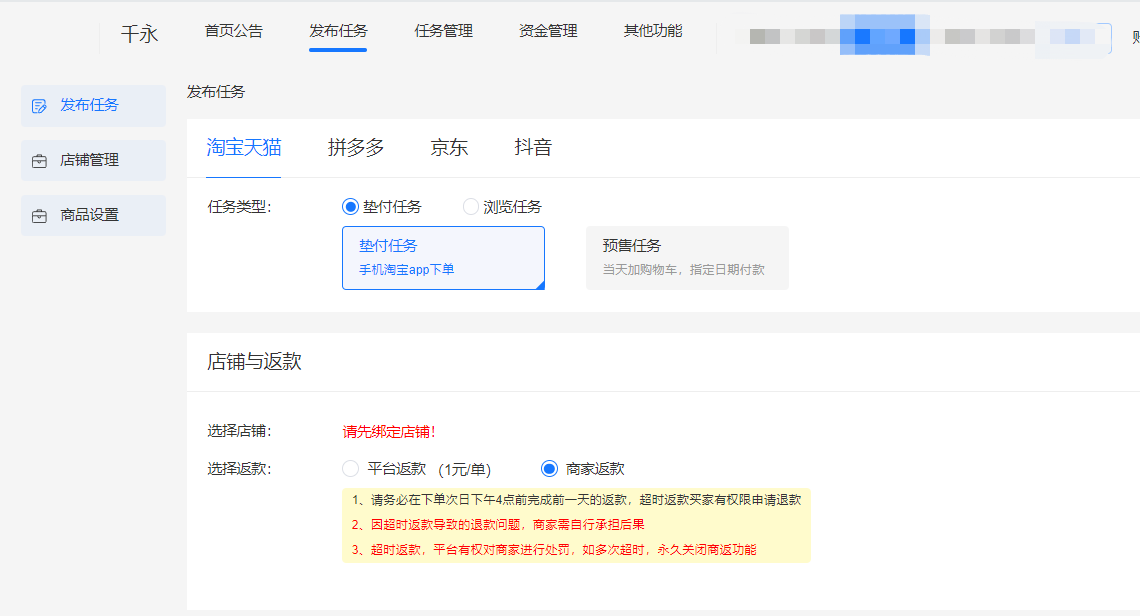Click notice line 1 about 下午4点前 refund
This screenshot has width=1140, height=616.
(577, 500)
